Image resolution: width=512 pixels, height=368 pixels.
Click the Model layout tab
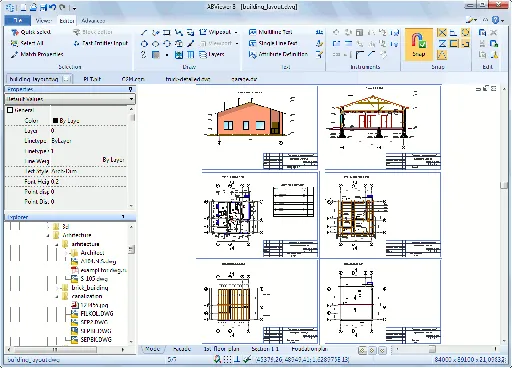coord(153,349)
